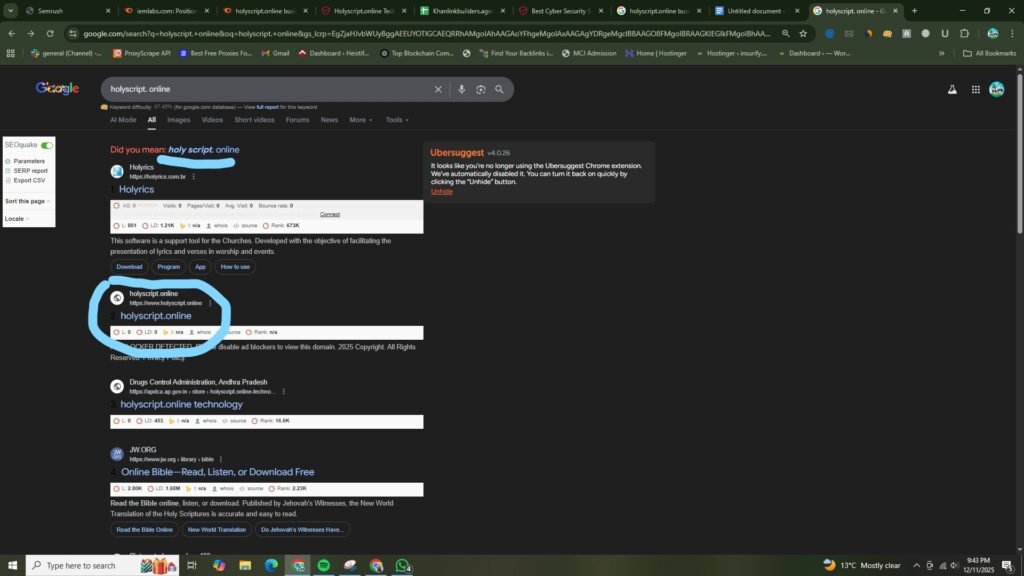1024x576 pixels.
Task: Bookmark this page with star icon
Action: [802, 33]
